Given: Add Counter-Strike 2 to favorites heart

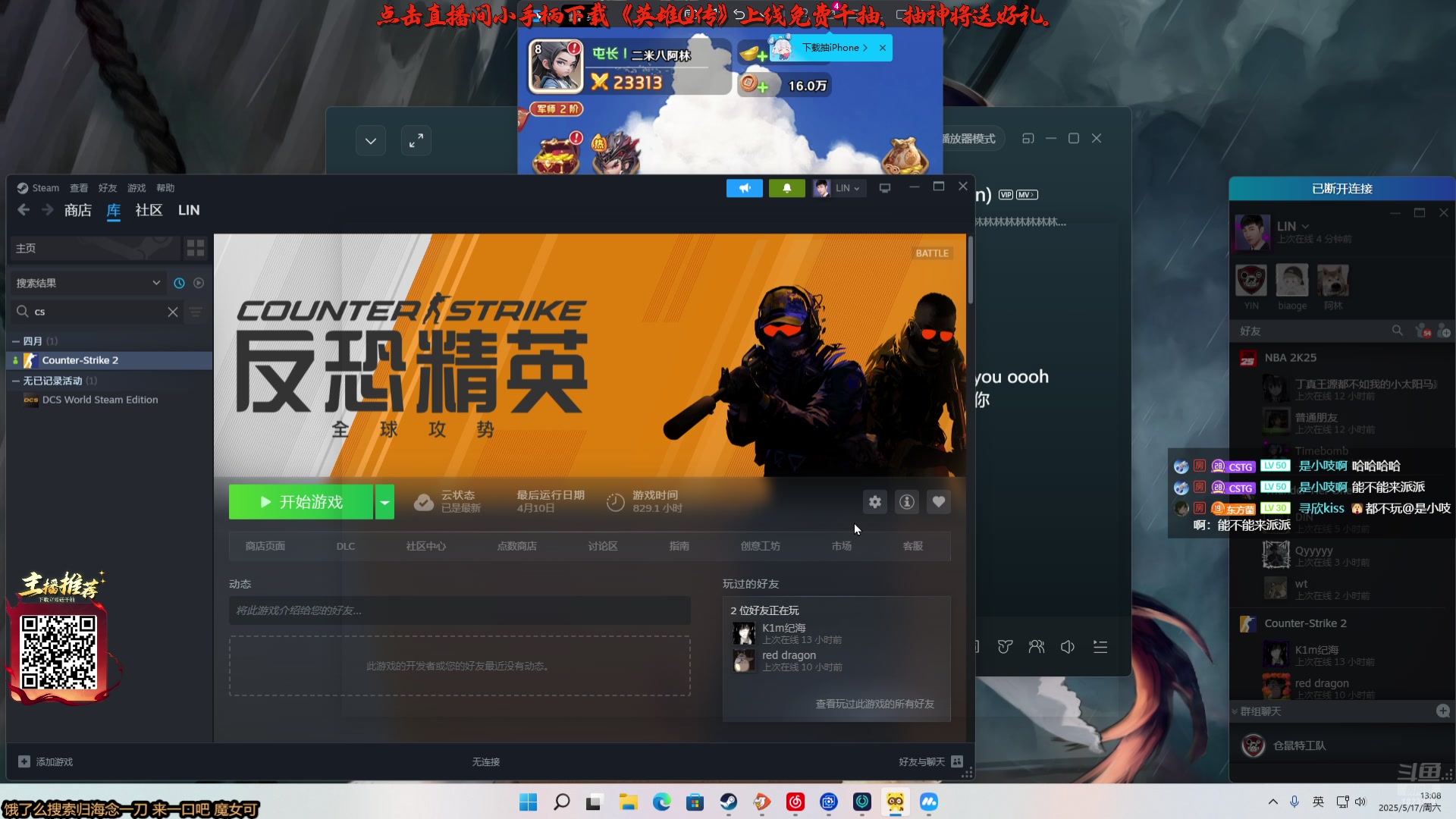Looking at the screenshot, I should pos(939,502).
